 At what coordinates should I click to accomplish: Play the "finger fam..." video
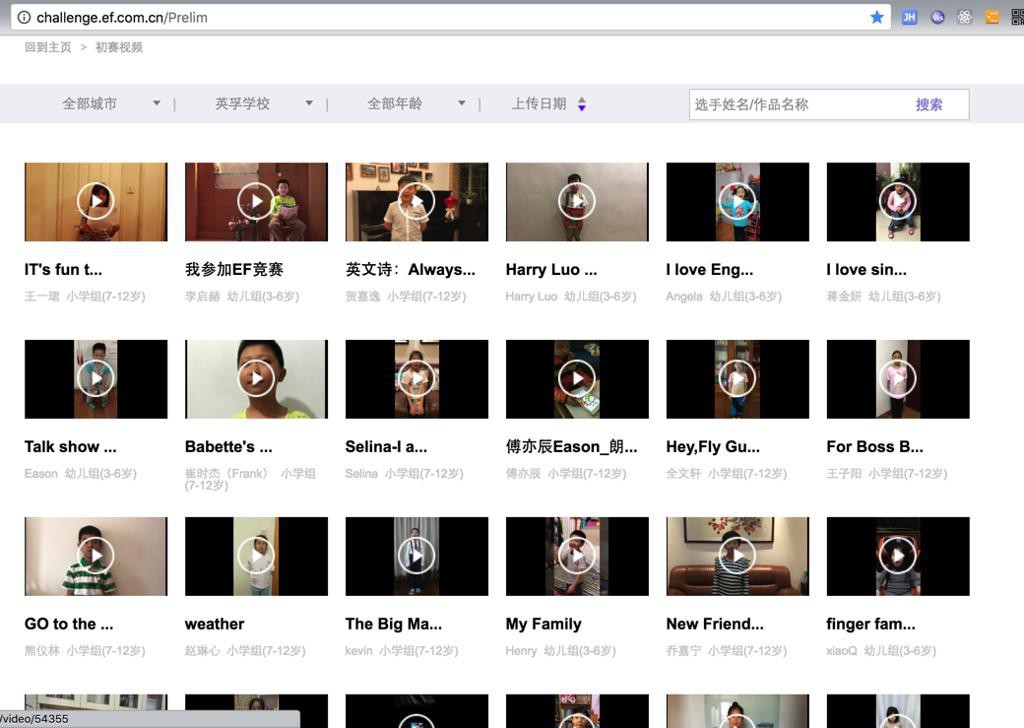(x=898, y=556)
